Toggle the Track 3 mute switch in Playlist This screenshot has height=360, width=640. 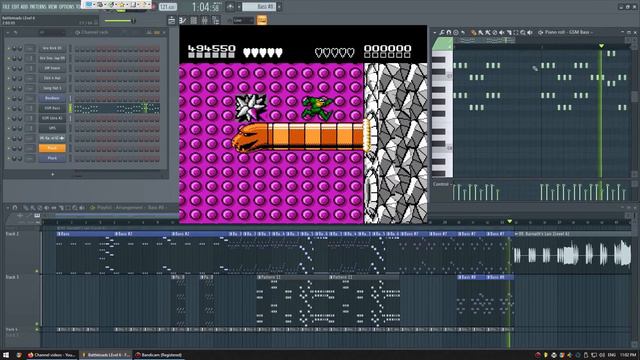37,324
